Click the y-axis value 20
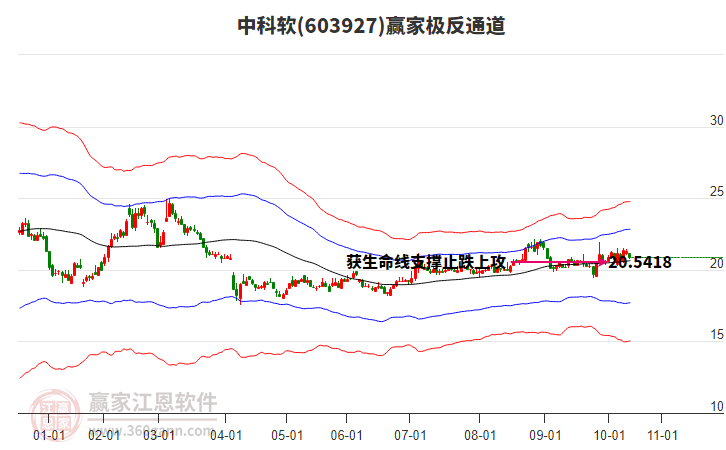The height and width of the screenshot is (450, 726). (717, 263)
